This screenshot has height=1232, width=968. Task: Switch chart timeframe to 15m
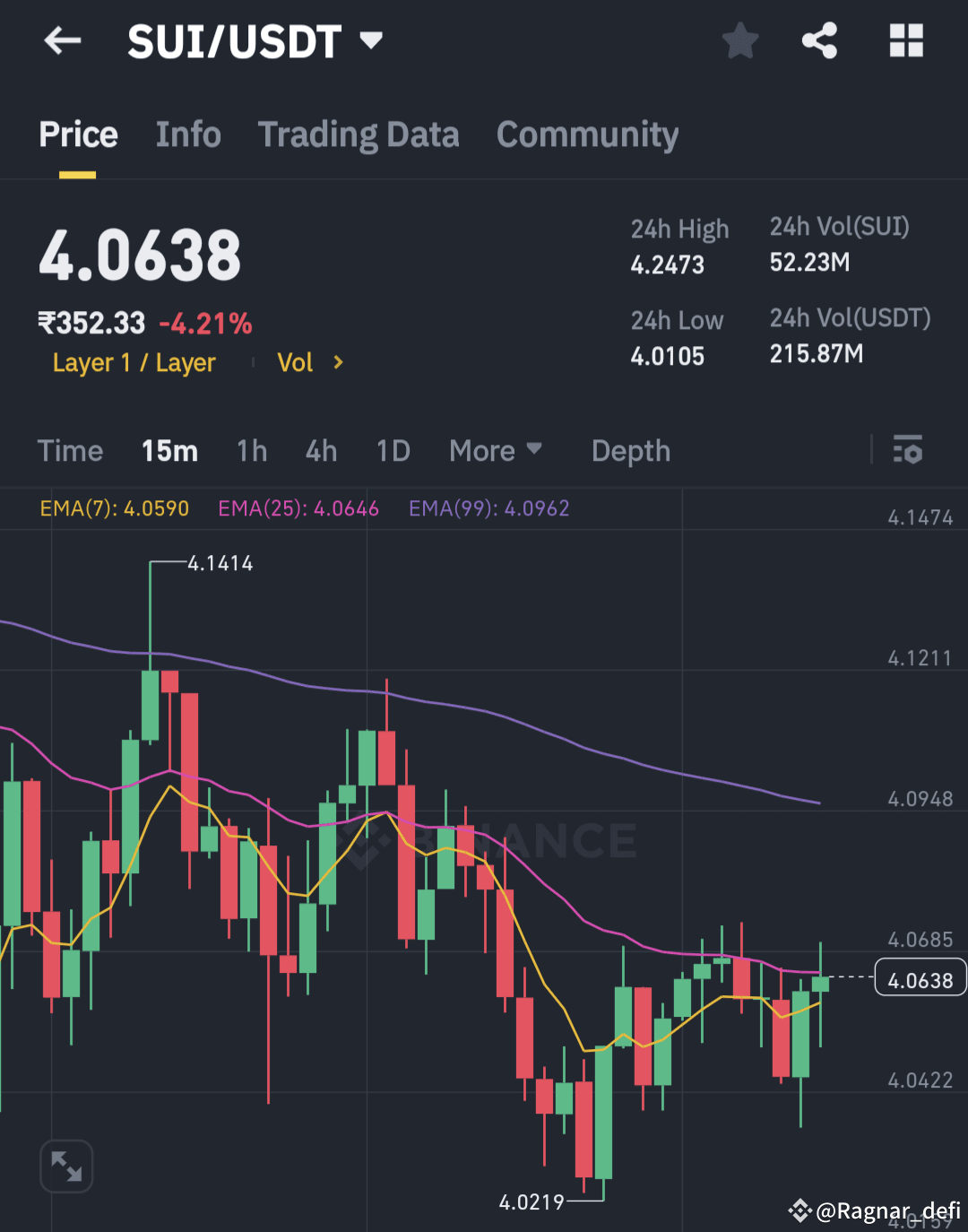coord(169,450)
